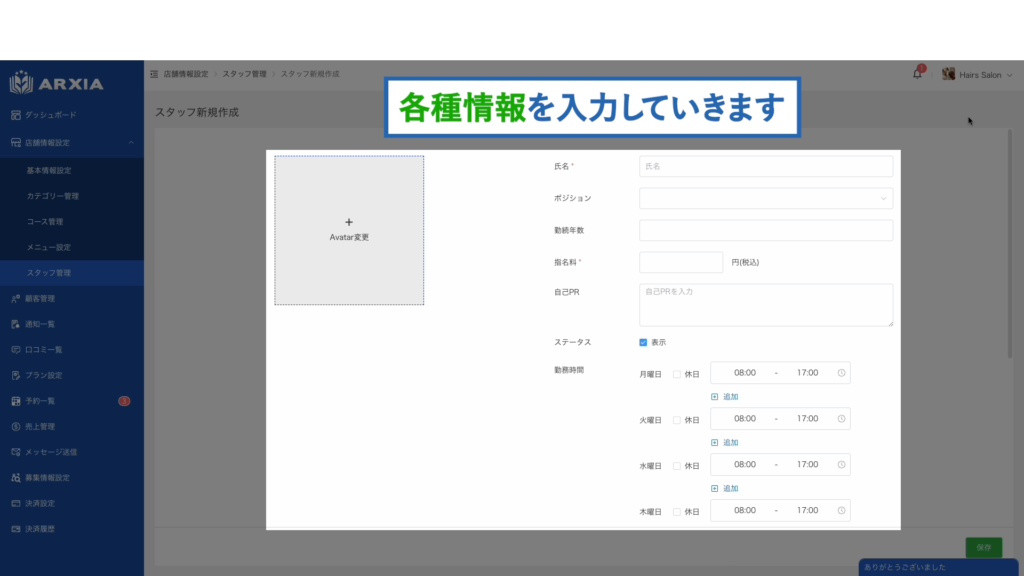The image size is (1024, 576).
Task: Click the 水曜日 end time 17:00
Action: click(807, 464)
